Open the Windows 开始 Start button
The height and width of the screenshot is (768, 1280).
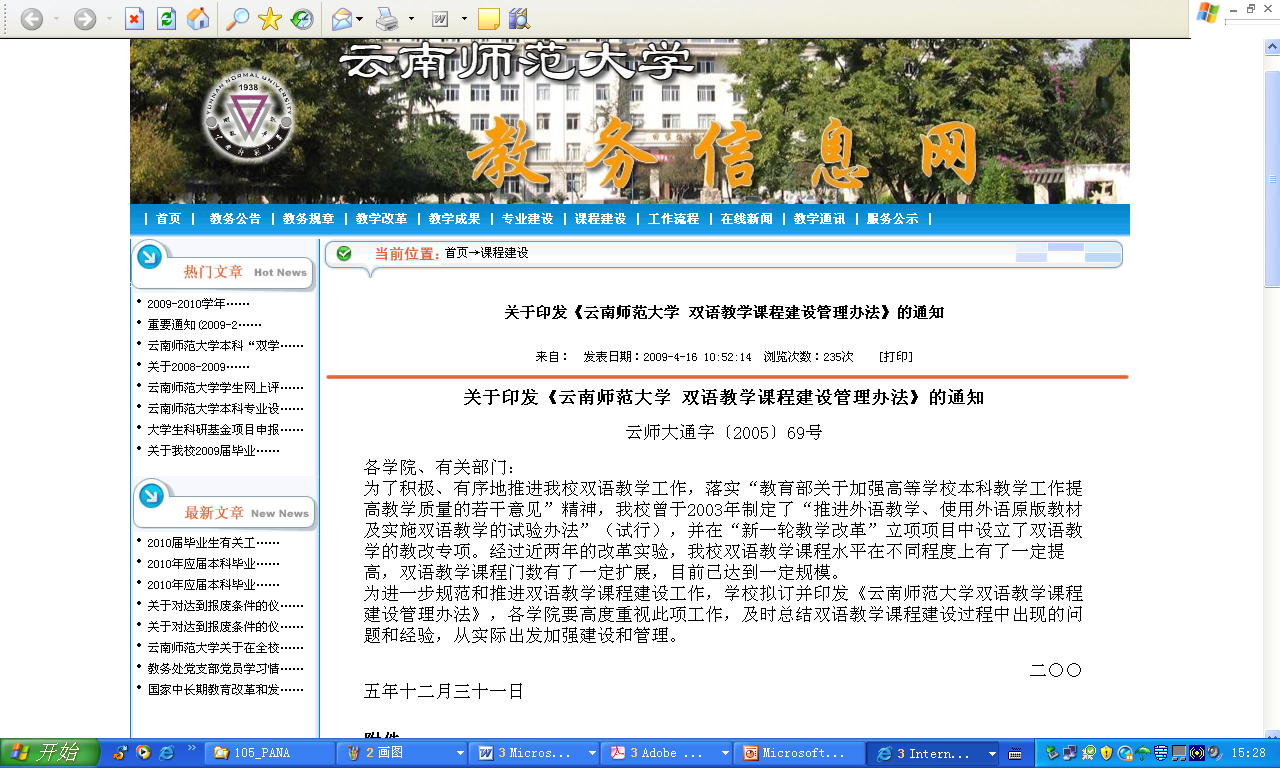(x=50, y=753)
